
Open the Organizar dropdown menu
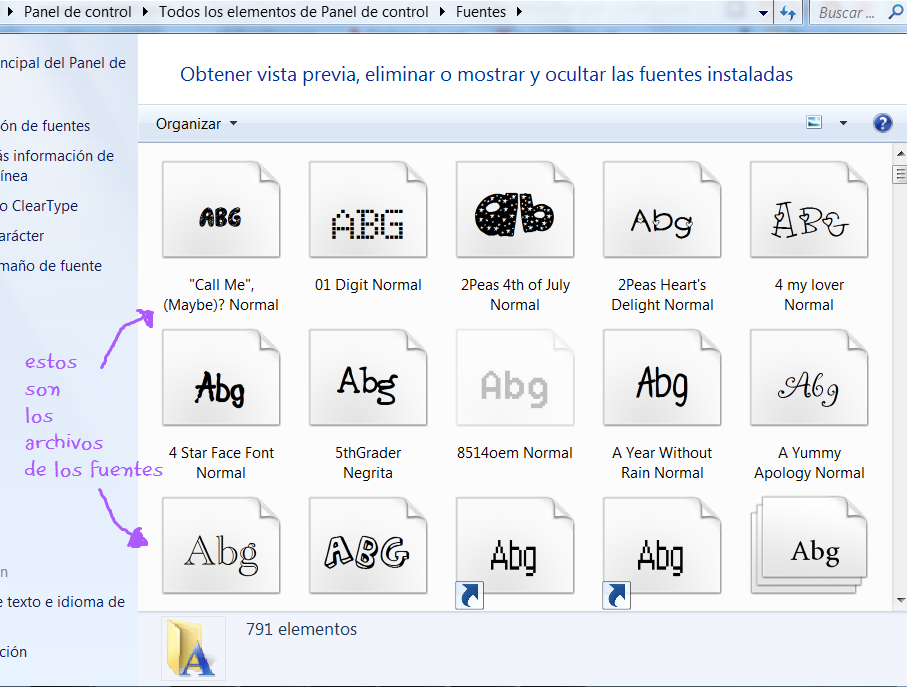194,123
